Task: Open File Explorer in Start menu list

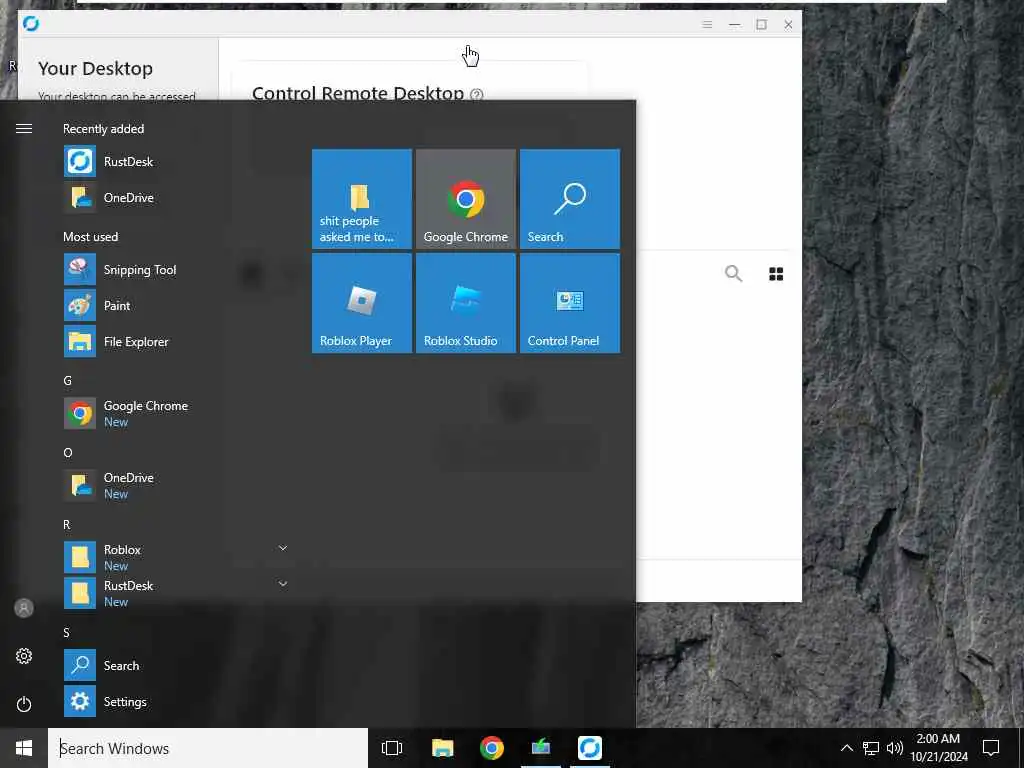Action: tap(176, 342)
